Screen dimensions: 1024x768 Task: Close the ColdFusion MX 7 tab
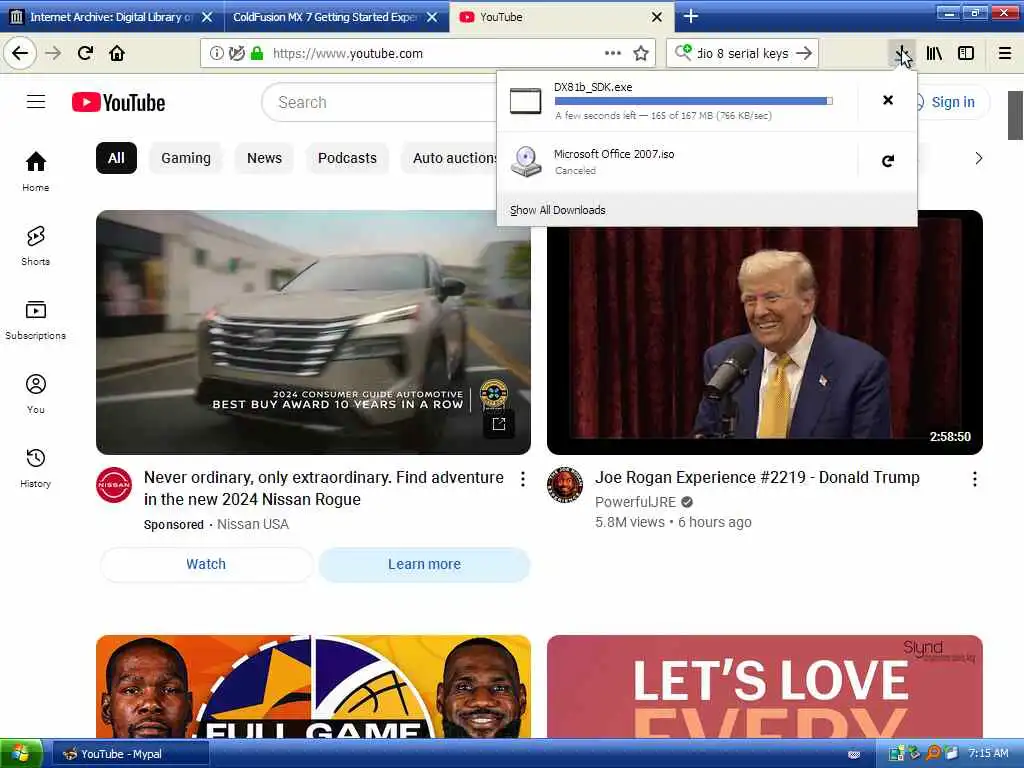[x=432, y=17]
